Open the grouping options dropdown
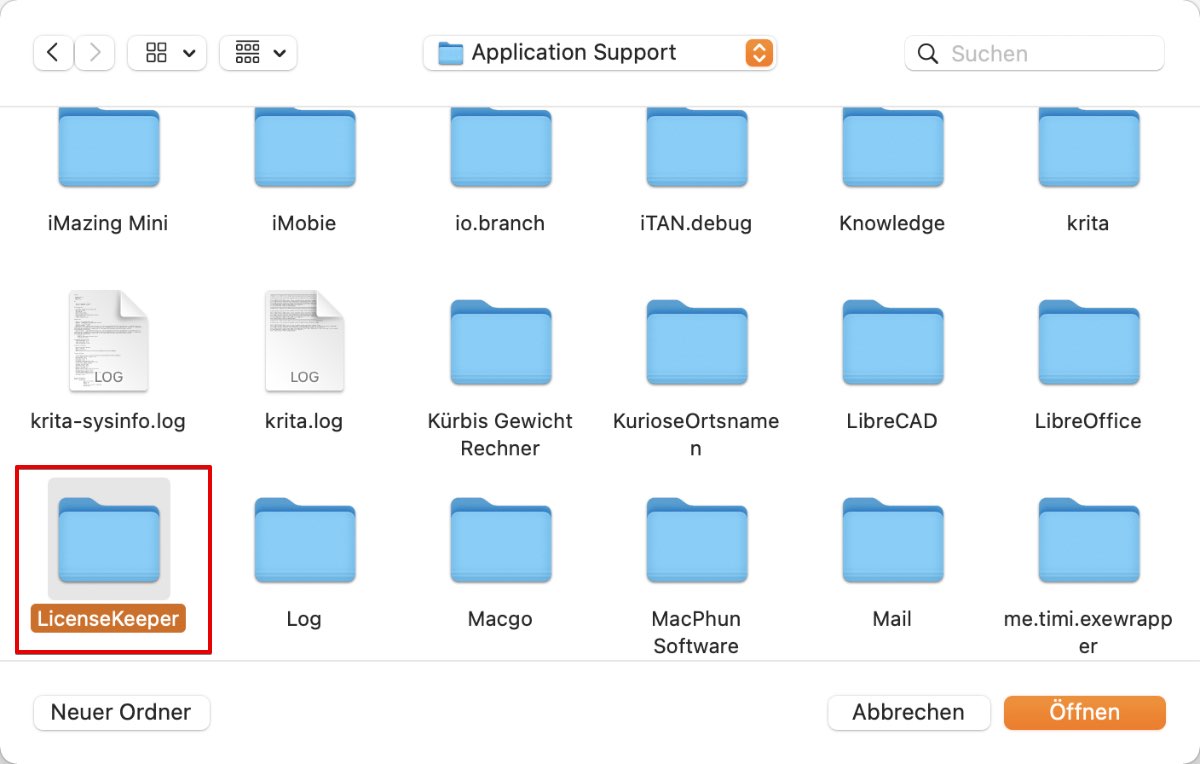The width and height of the screenshot is (1200, 764). [258, 53]
